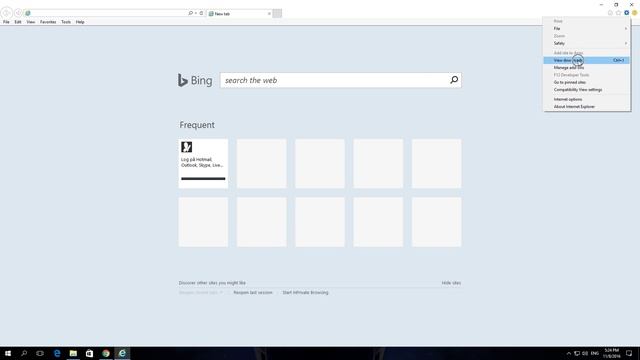This screenshot has width=640, height=360.
Task: Open a new blank tab button
Action: 277,13
